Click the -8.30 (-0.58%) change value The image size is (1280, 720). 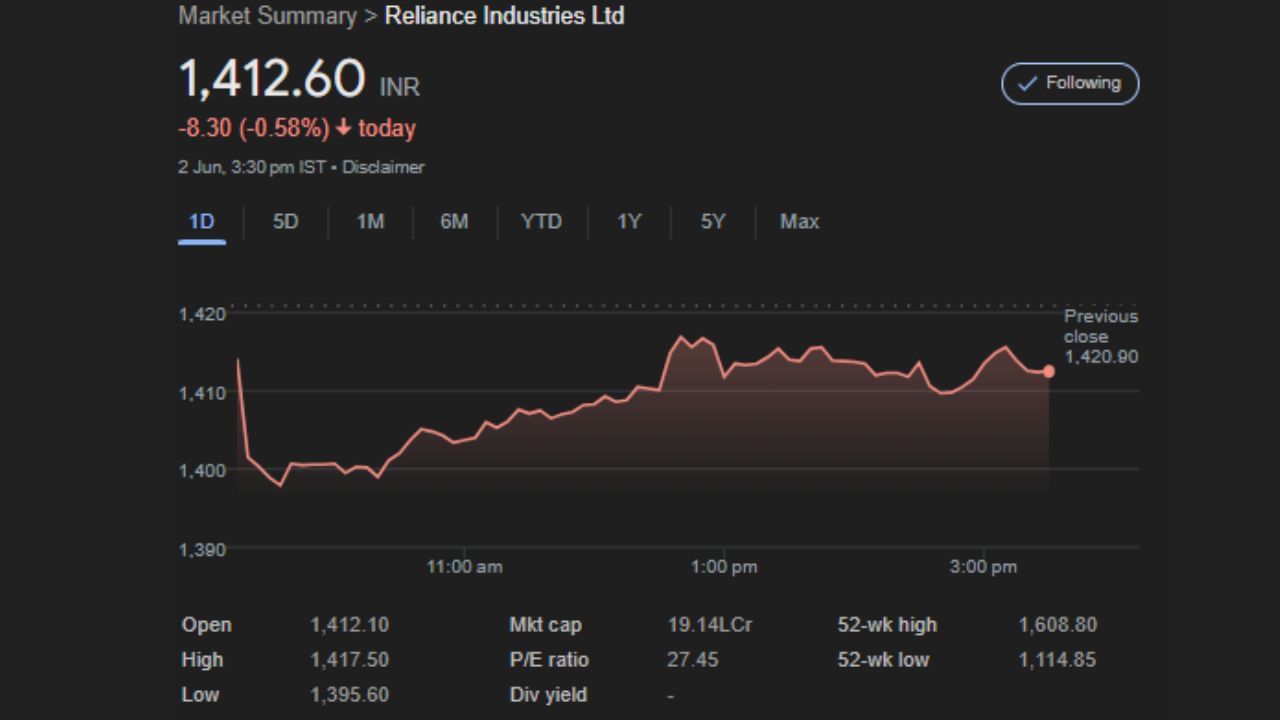pos(254,128)
